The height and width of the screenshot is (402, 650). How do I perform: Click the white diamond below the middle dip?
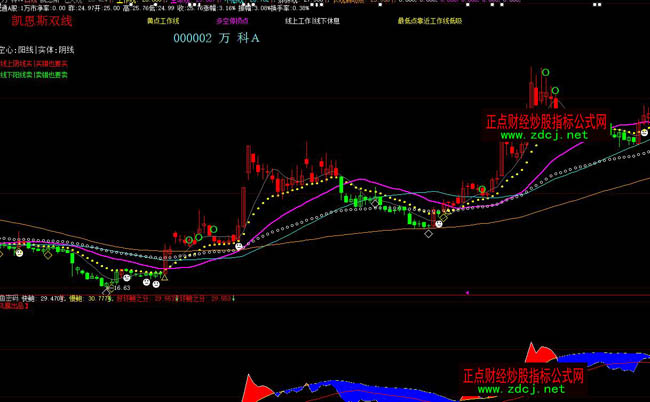(x=428, y=234)
